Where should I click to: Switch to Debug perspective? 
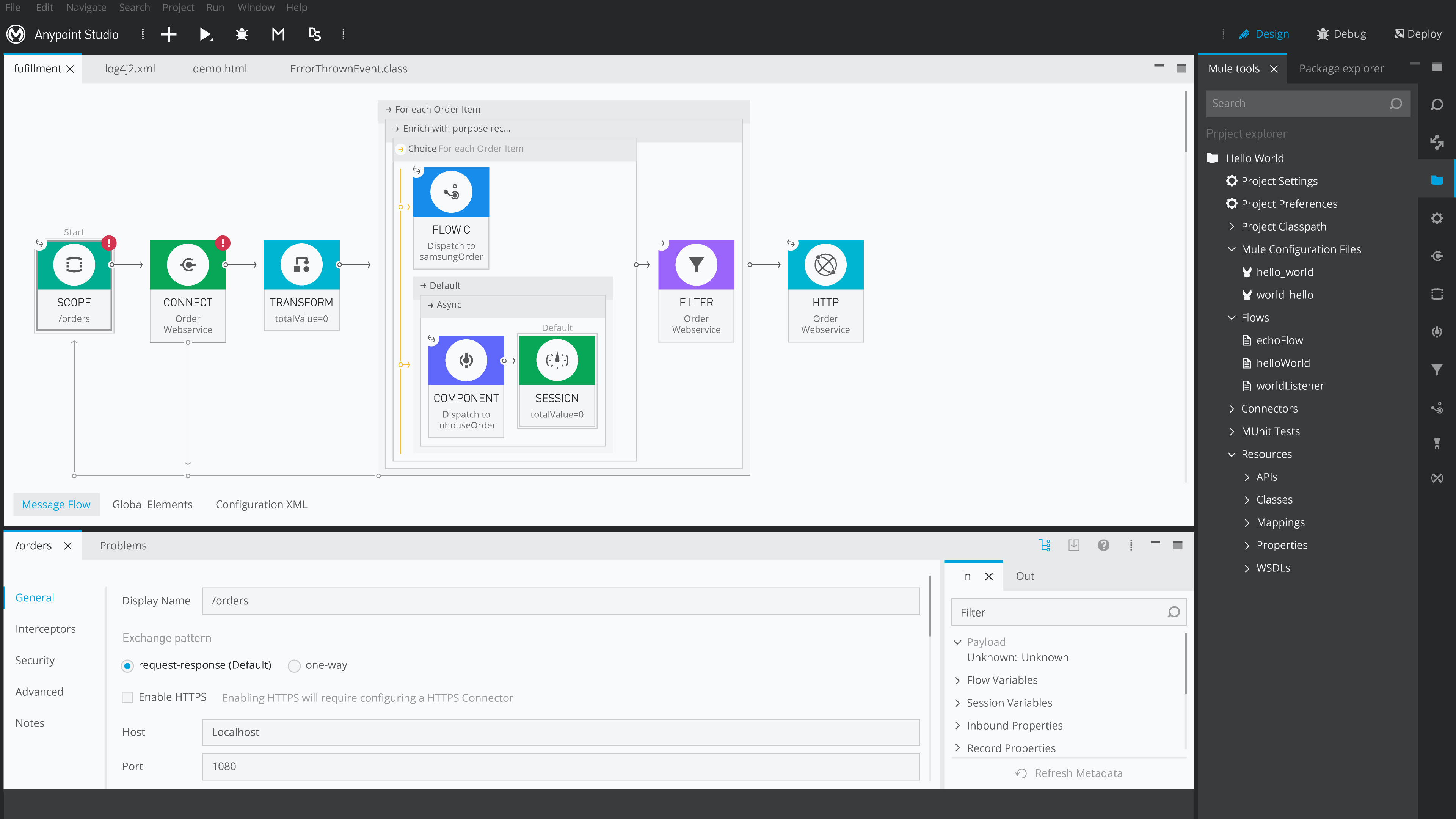point(1341,34)
